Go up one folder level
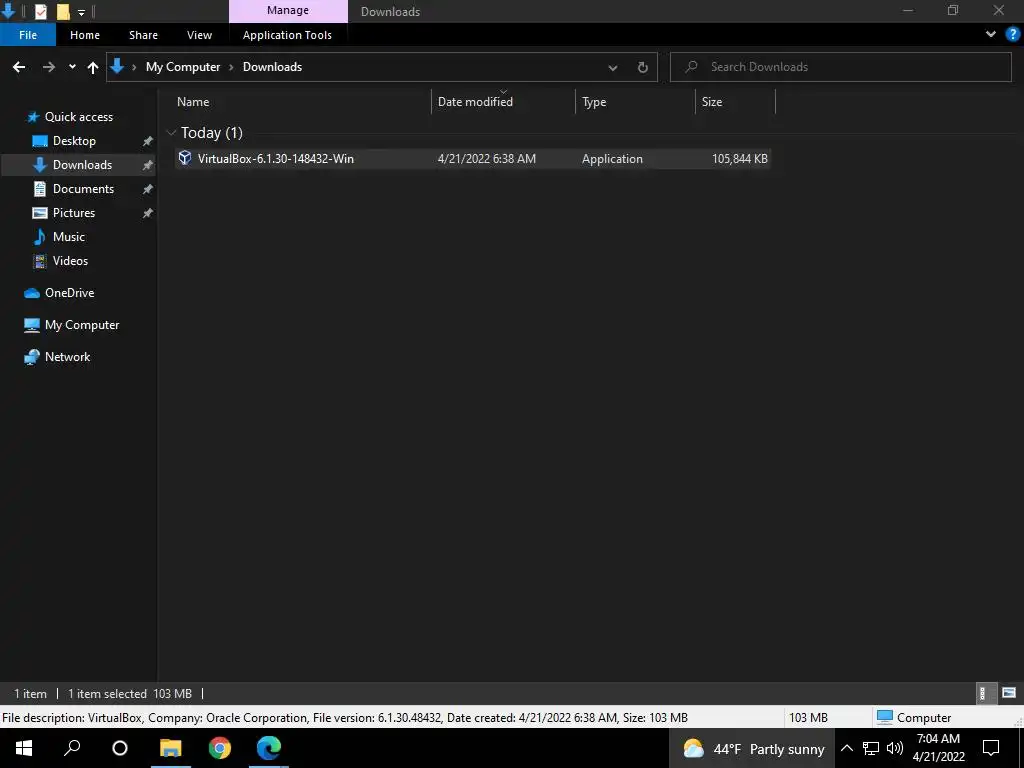Image resolution: width=1024 pixels, height=768 pixels. click(x=93, y=67)
